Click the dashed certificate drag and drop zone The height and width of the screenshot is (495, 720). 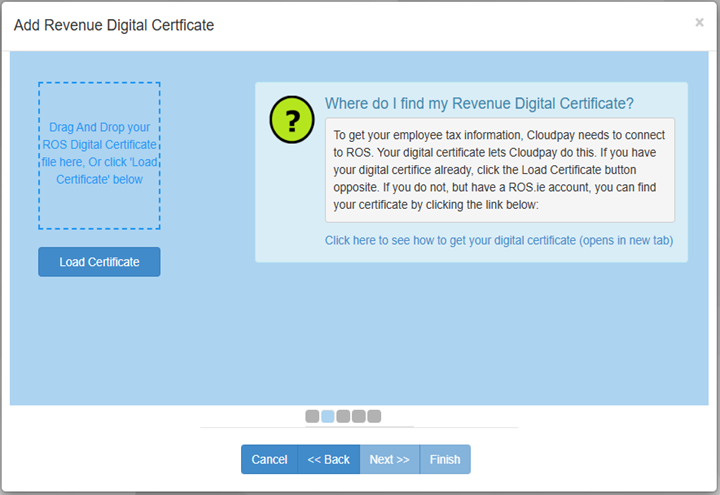coord(99,155)
